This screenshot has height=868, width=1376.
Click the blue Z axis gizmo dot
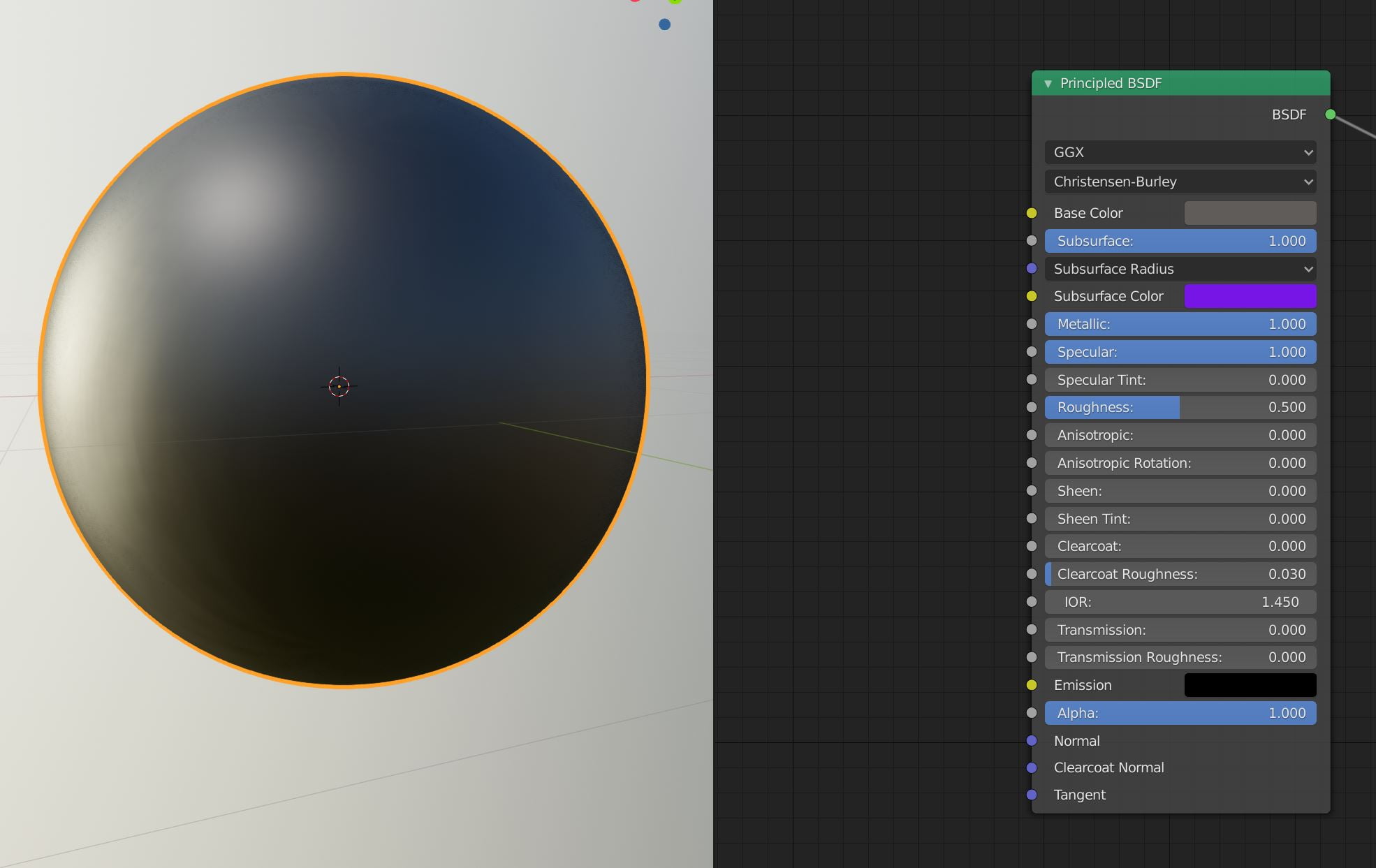(664, 24)
